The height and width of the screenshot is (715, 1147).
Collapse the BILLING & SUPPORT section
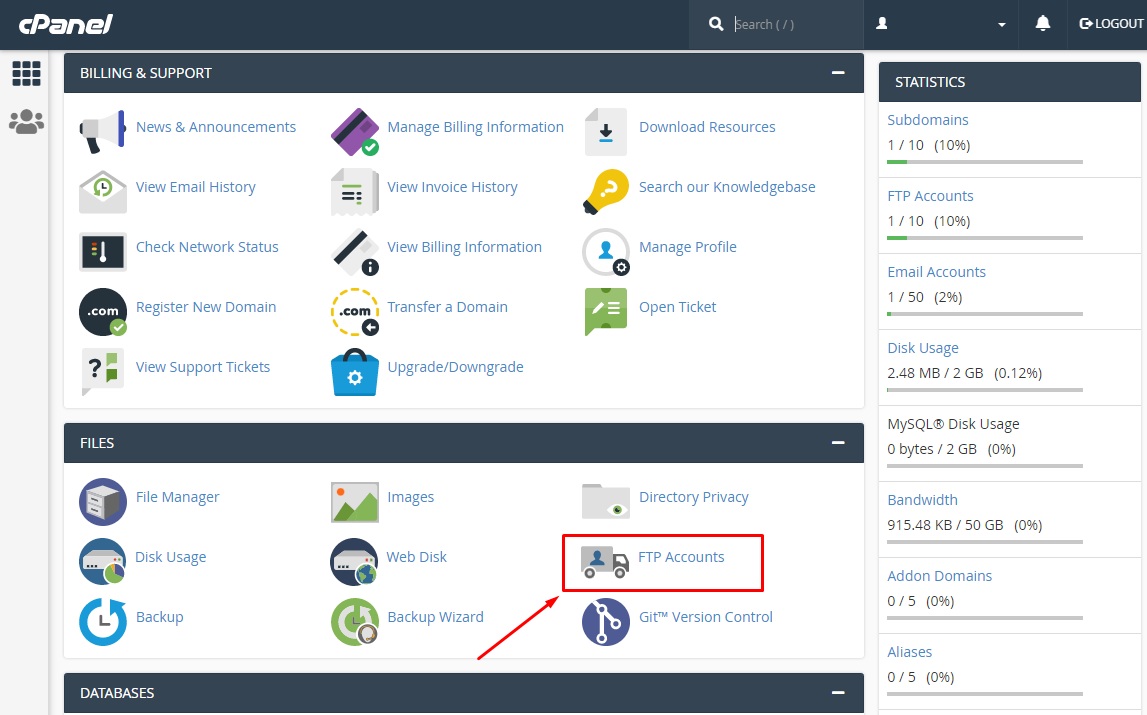pos(838,72)
